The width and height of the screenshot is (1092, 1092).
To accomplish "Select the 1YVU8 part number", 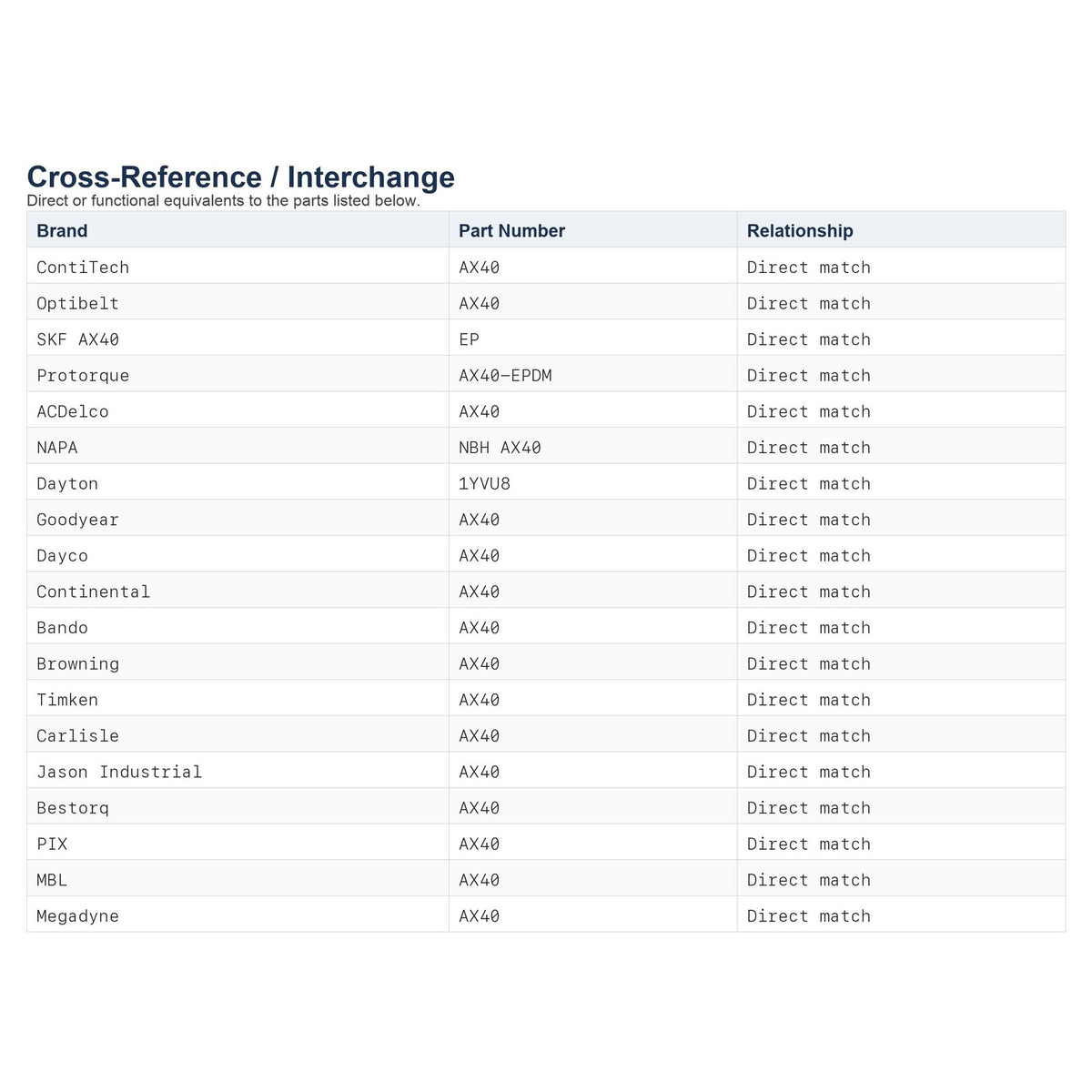I will (x=484, y=484).
